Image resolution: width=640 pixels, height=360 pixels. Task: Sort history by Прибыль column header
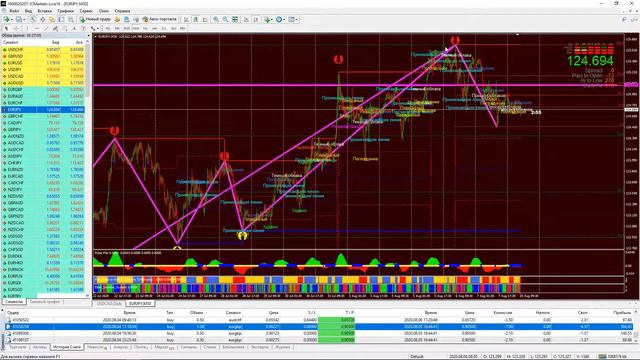pyautogui.click(x=622, y=312)
